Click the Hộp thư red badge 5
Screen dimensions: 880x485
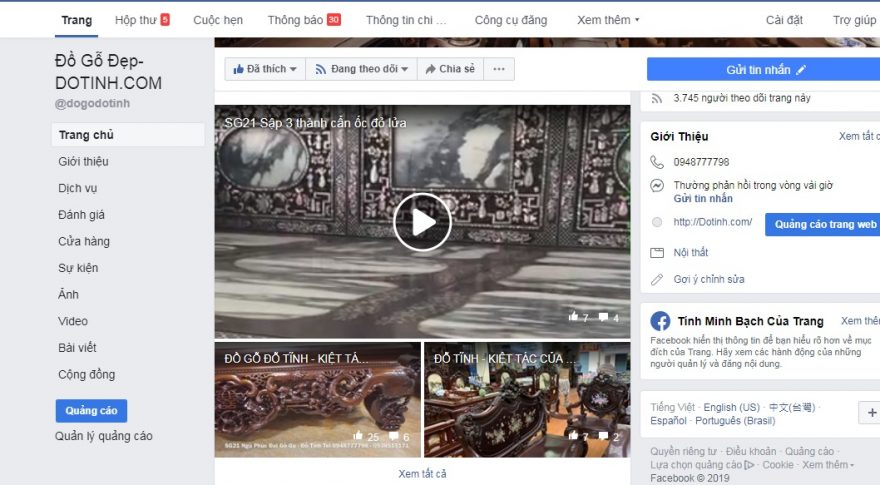pos(165,20)
